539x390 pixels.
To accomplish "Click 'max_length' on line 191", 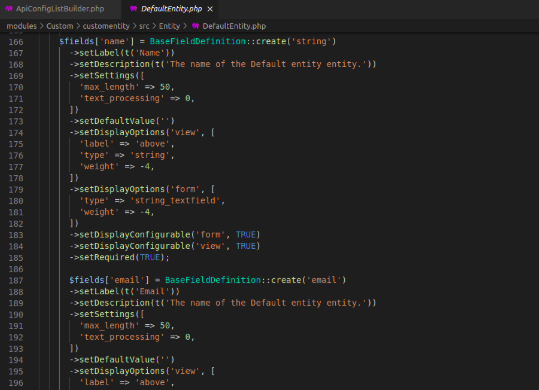I will [x=109, y=325].
